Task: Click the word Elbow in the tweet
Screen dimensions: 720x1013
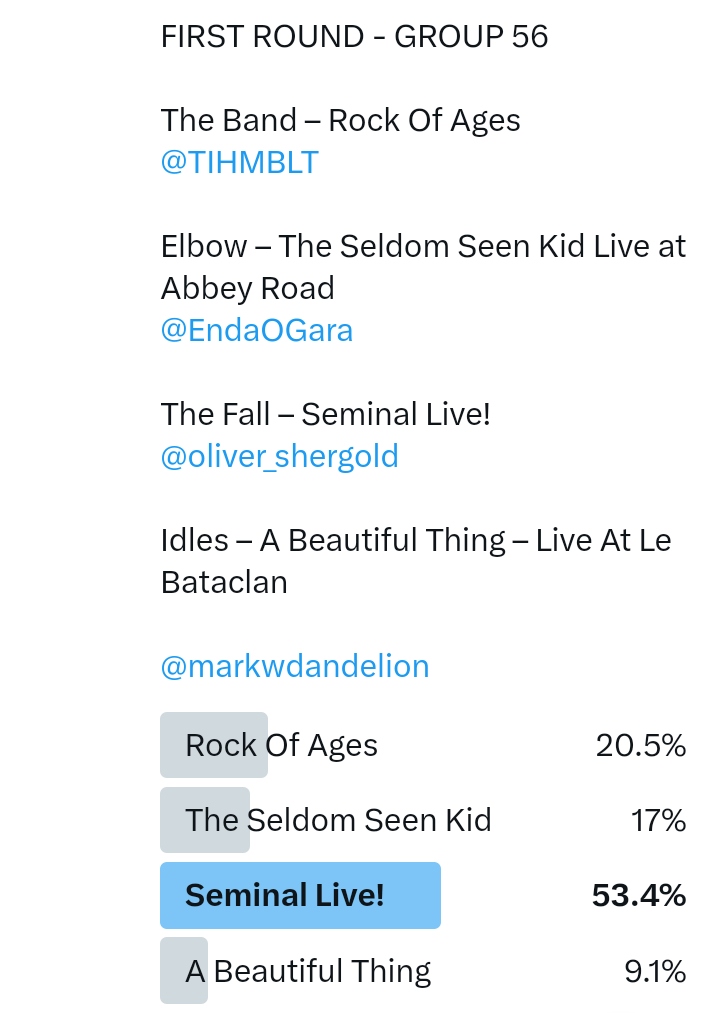Action: point(204,246)
